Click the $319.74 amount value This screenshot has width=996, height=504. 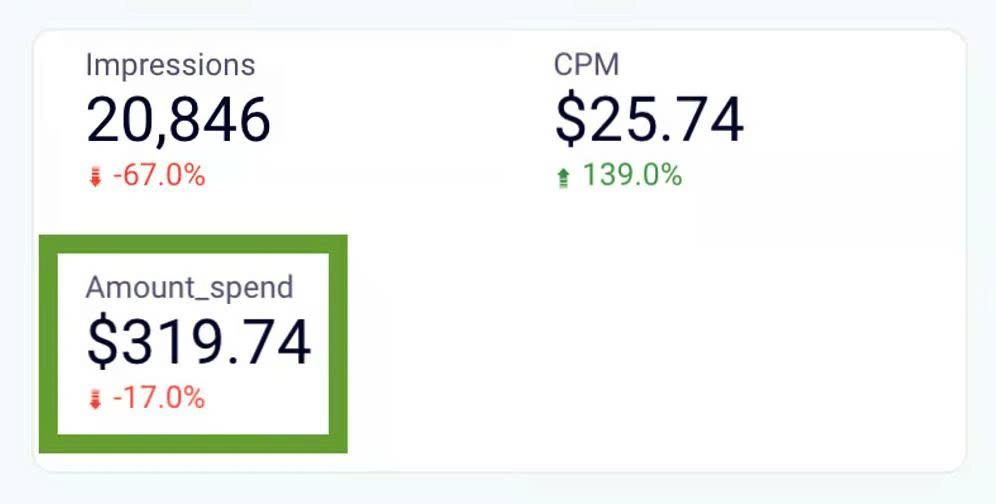[199, 343]
